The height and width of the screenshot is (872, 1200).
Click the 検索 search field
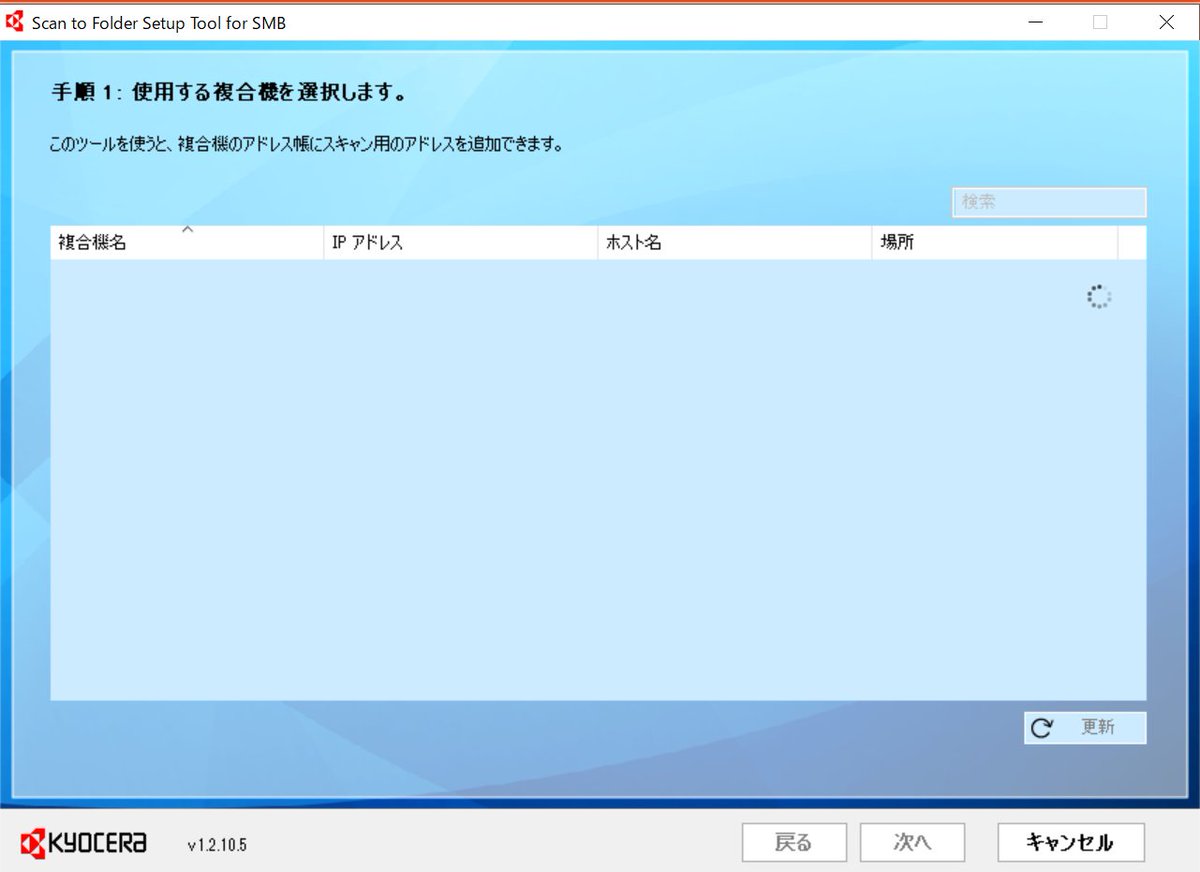pyautogui.click(x=1049, y=202)
